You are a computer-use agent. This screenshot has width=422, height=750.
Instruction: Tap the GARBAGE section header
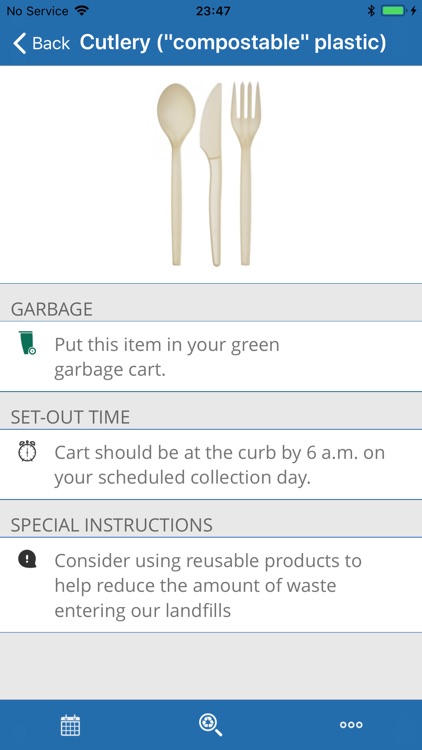(x=211, y=309)
